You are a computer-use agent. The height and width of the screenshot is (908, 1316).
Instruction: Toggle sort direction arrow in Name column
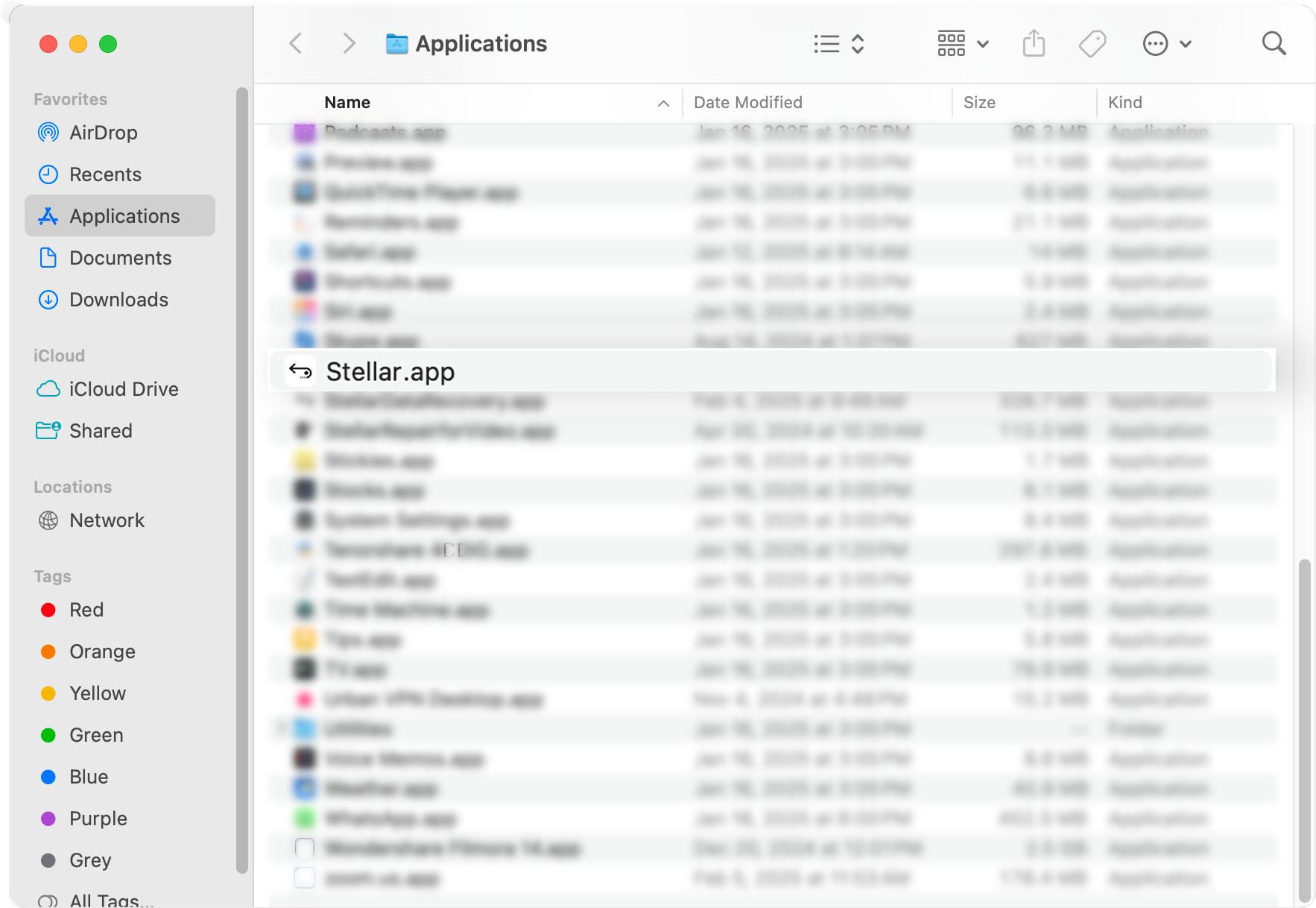663,104
